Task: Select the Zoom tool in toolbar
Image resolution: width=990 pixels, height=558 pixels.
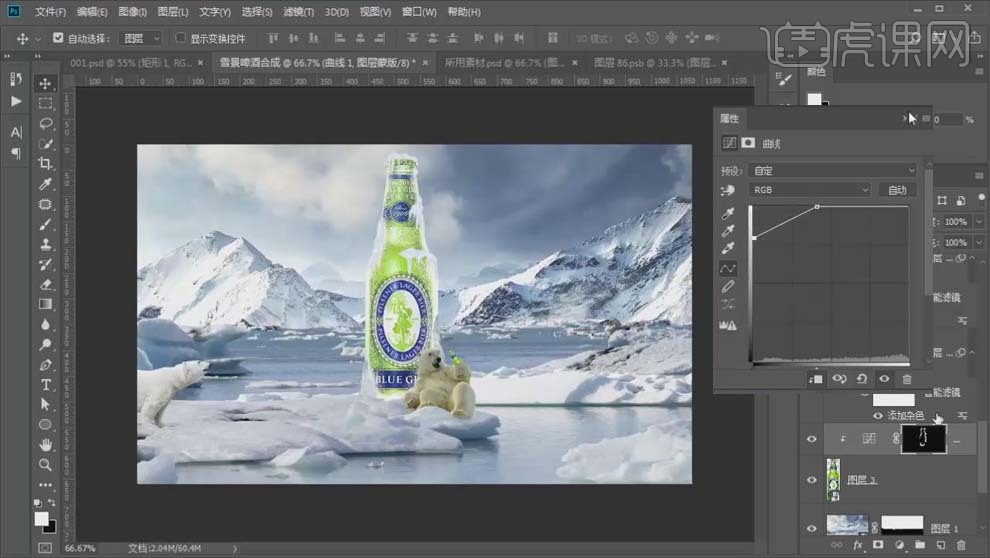Action: coord(46,465)
